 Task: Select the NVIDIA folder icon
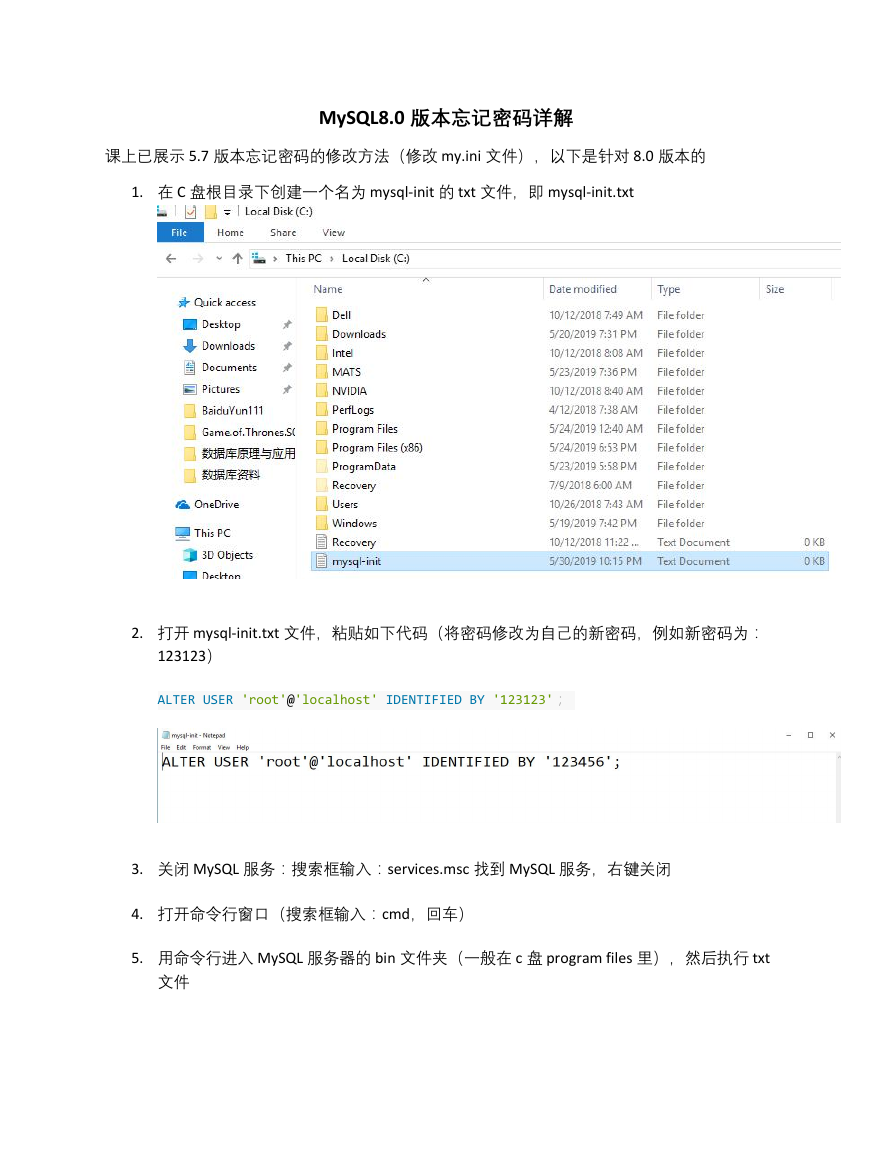pos(321,390)
